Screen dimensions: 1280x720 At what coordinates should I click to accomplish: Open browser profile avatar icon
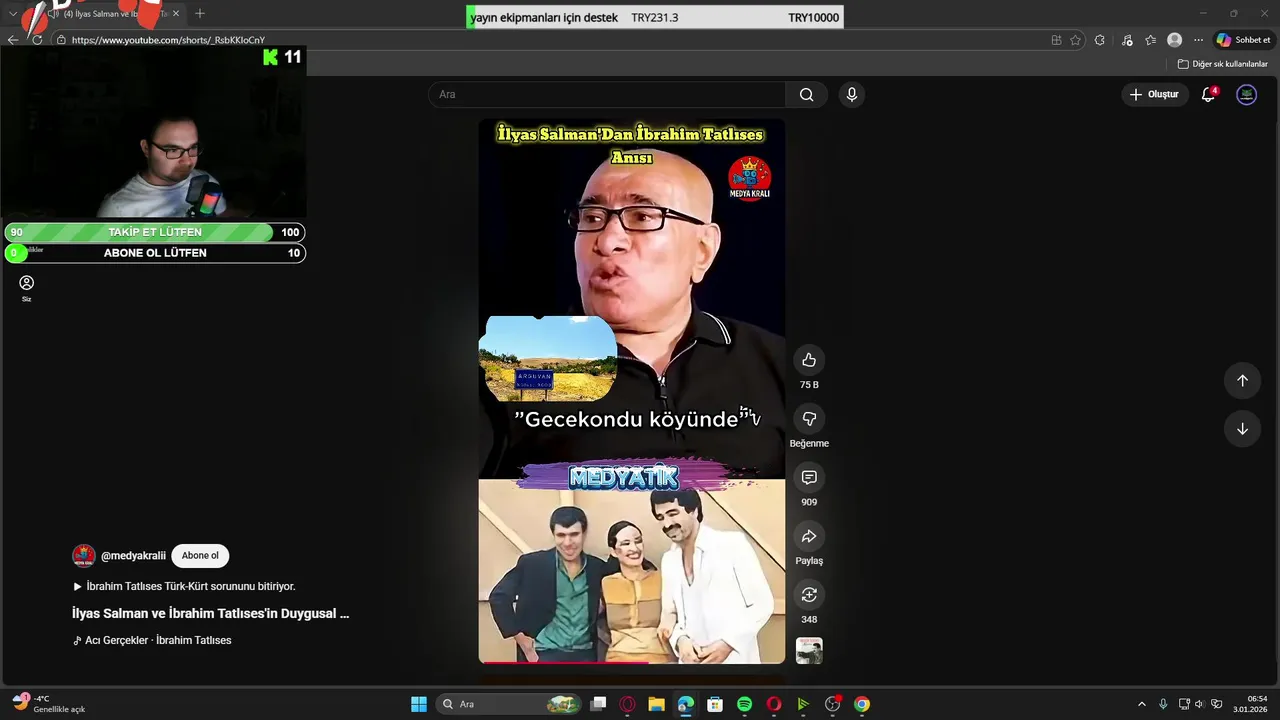coord(1174,40)
